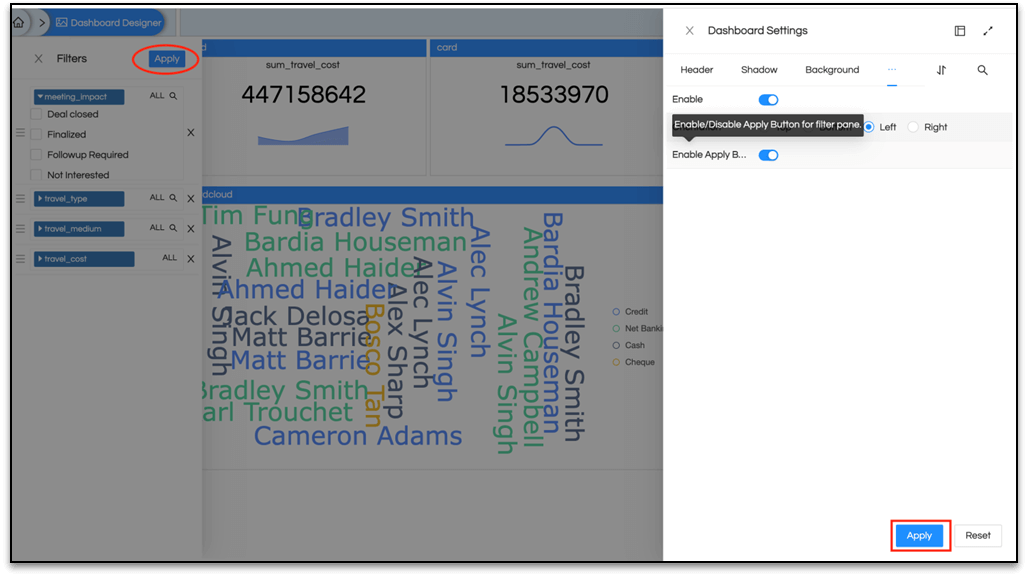Apply the dashboard settings
This screenshot has width=1028, height=574.
pyautogui.click(x=919, y=535)
